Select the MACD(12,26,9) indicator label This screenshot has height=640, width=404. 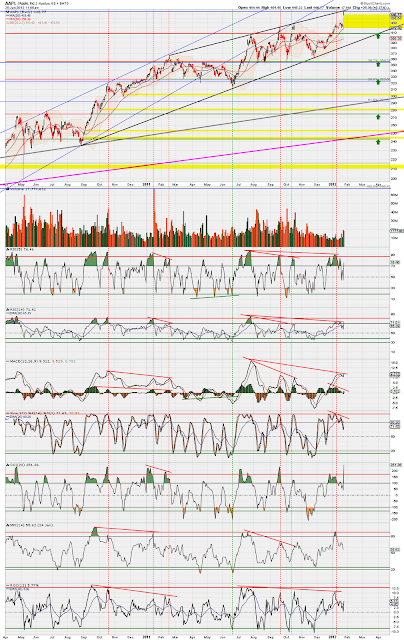click(x=41, y=361)
